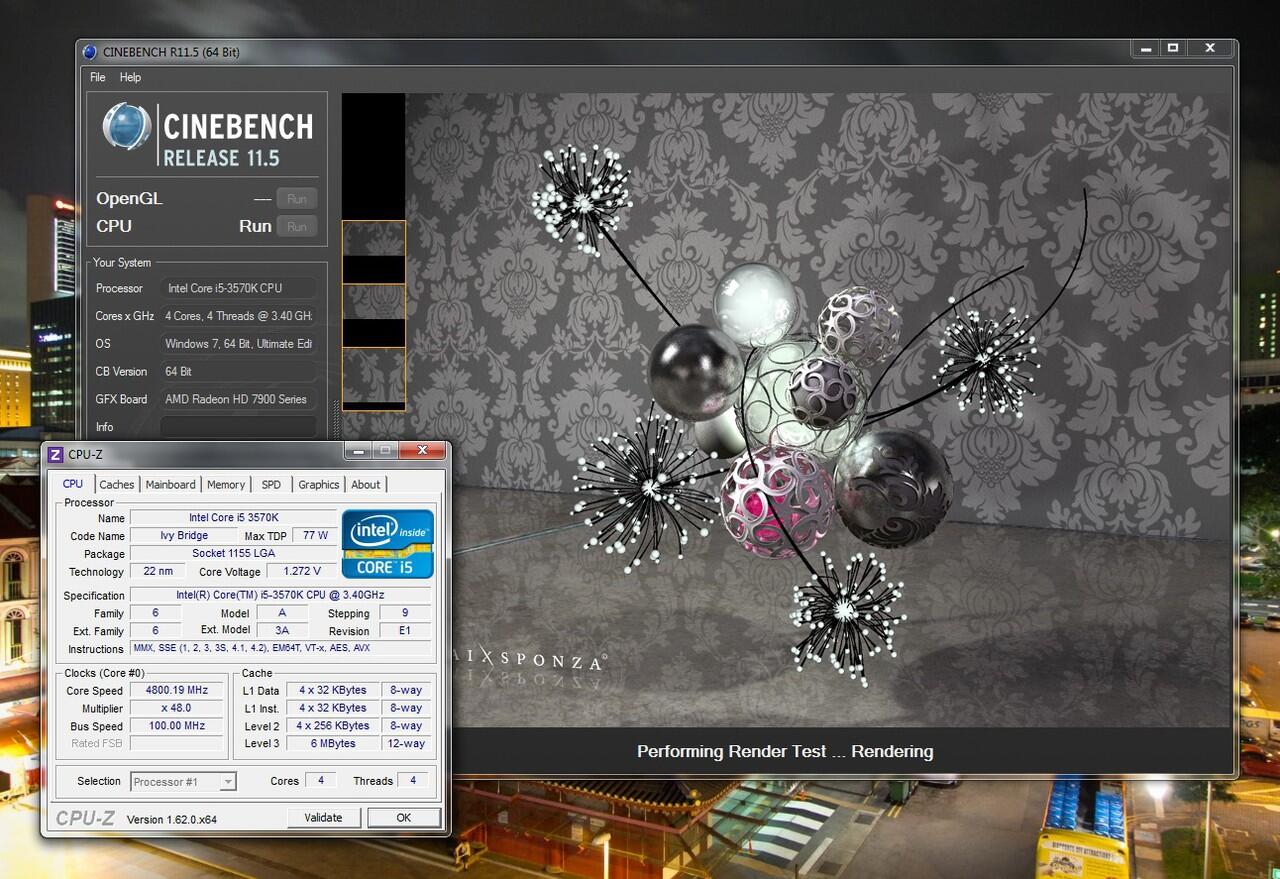
Task: Open the Processor #1 selection dropdown
Action: 183,782
